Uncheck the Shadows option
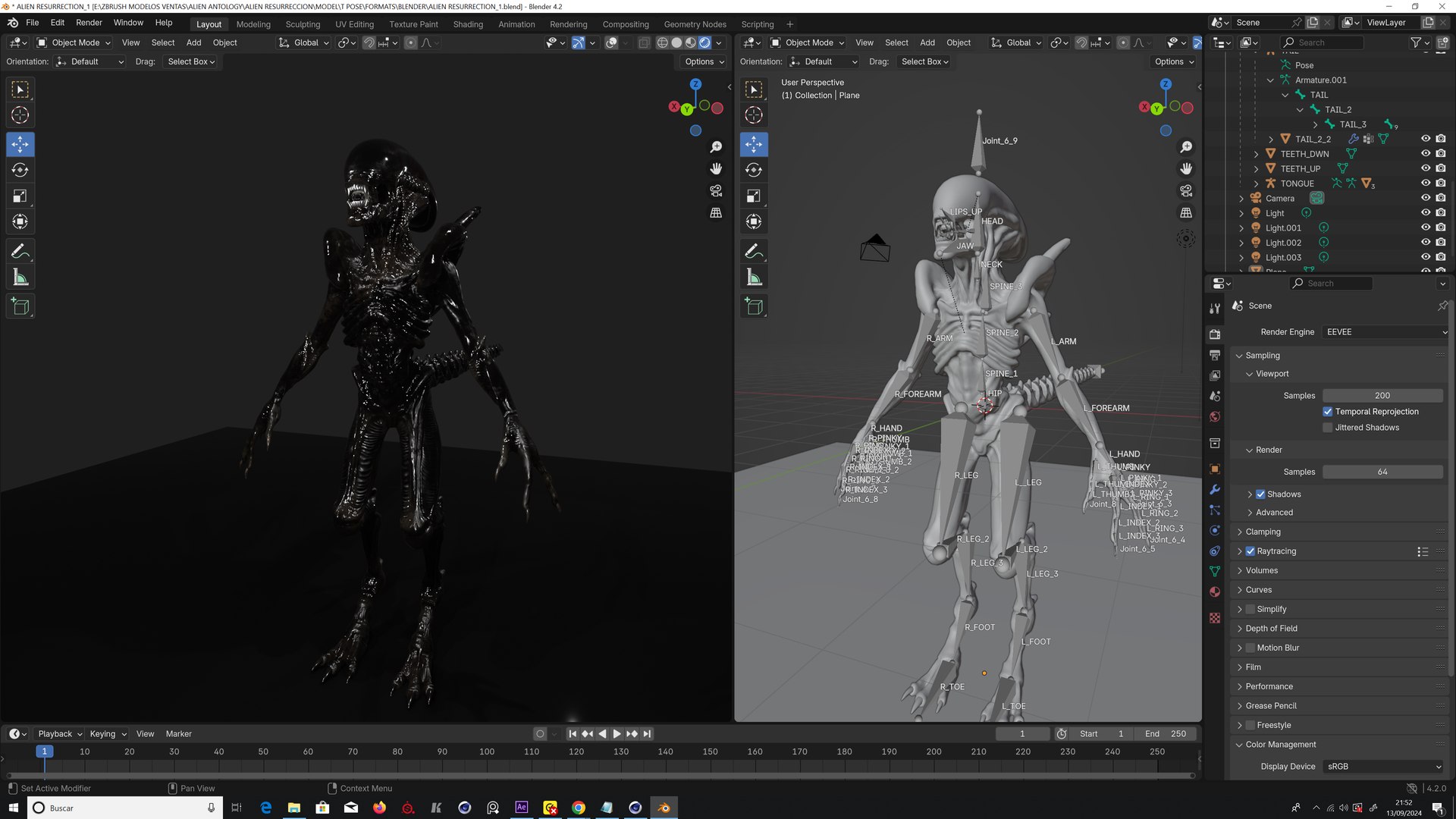 tap(1260, 494)
